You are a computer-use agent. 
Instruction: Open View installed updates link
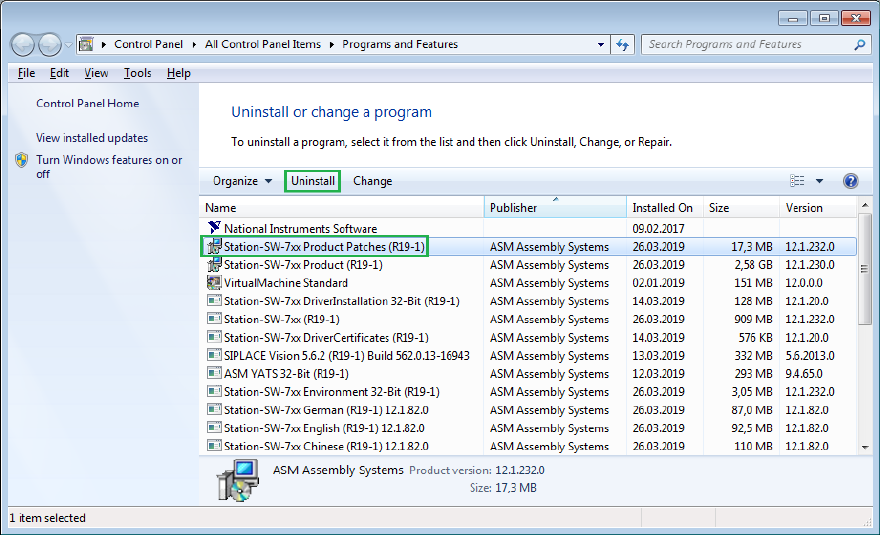(x=92, y=138)
